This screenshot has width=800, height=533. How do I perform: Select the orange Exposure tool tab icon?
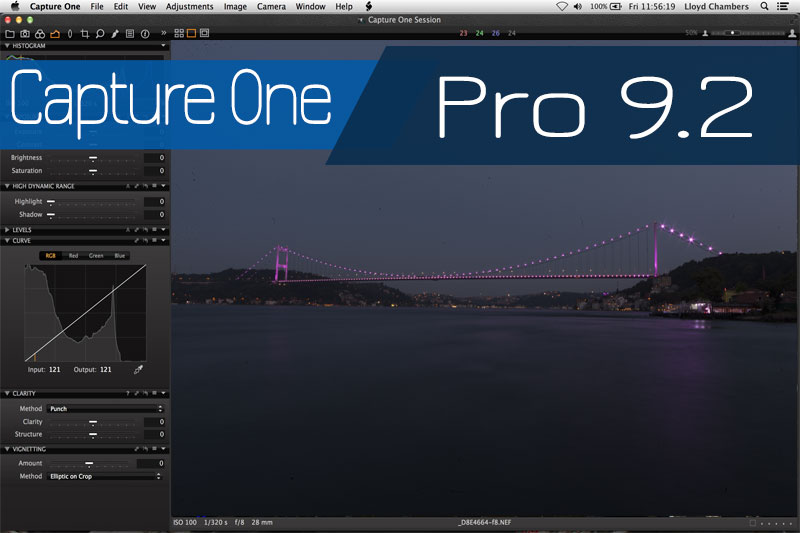[55, 34]
